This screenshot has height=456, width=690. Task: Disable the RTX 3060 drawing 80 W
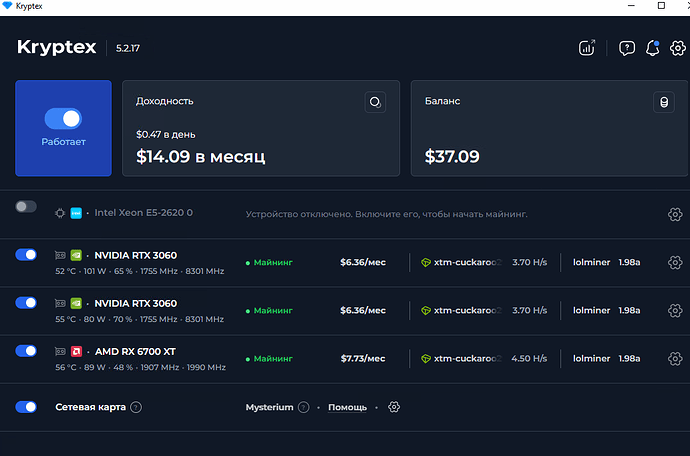point(26,302)
